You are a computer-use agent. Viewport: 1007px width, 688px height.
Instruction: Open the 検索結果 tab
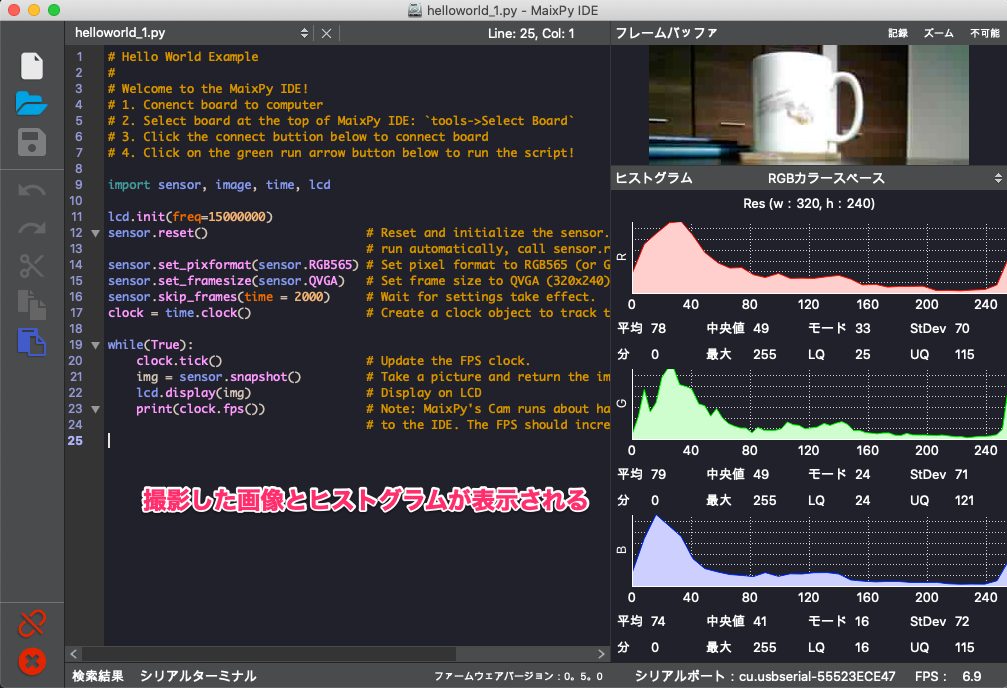(x=98, y=676)
